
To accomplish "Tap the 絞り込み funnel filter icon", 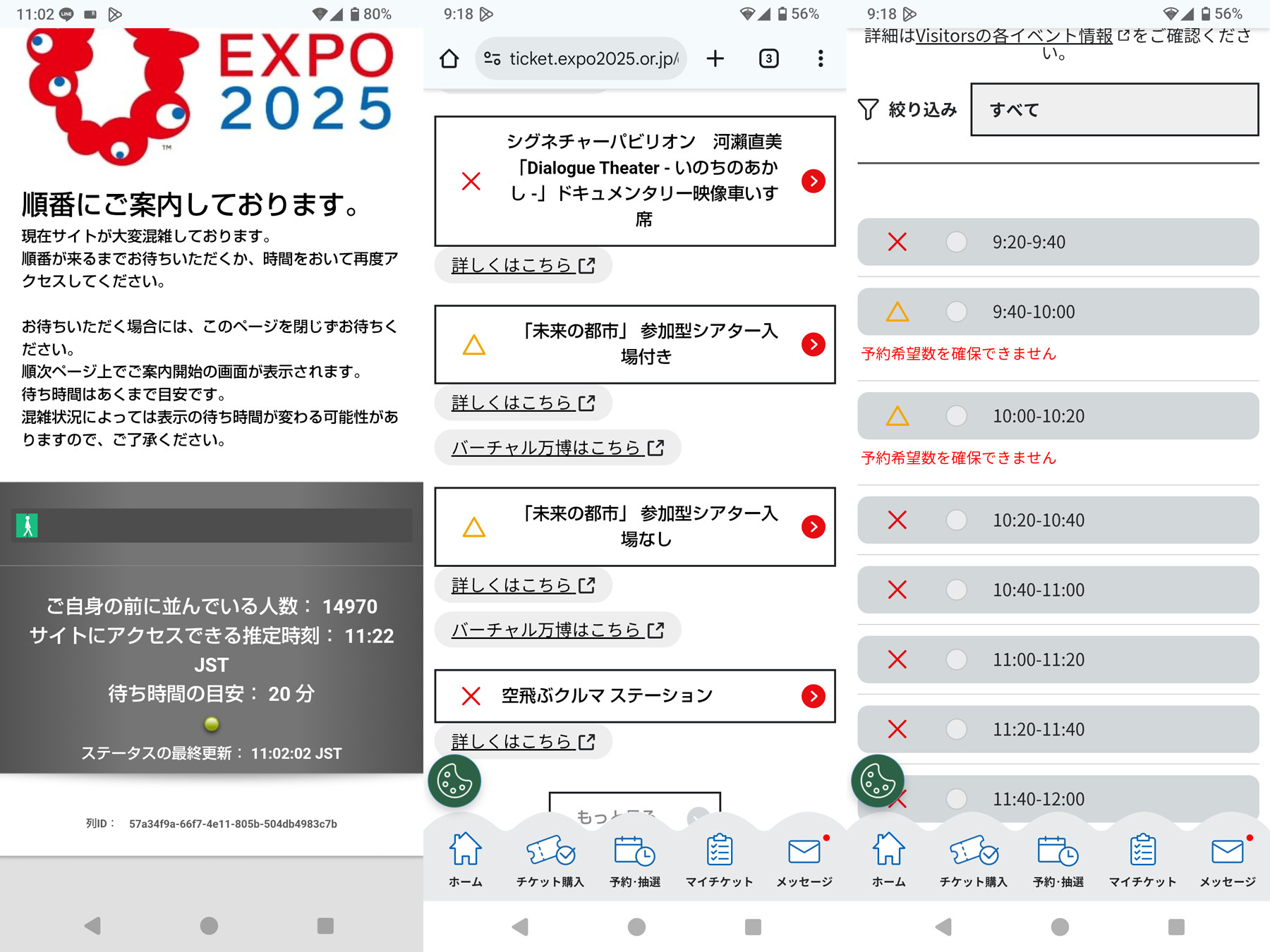I will point(868,109).
